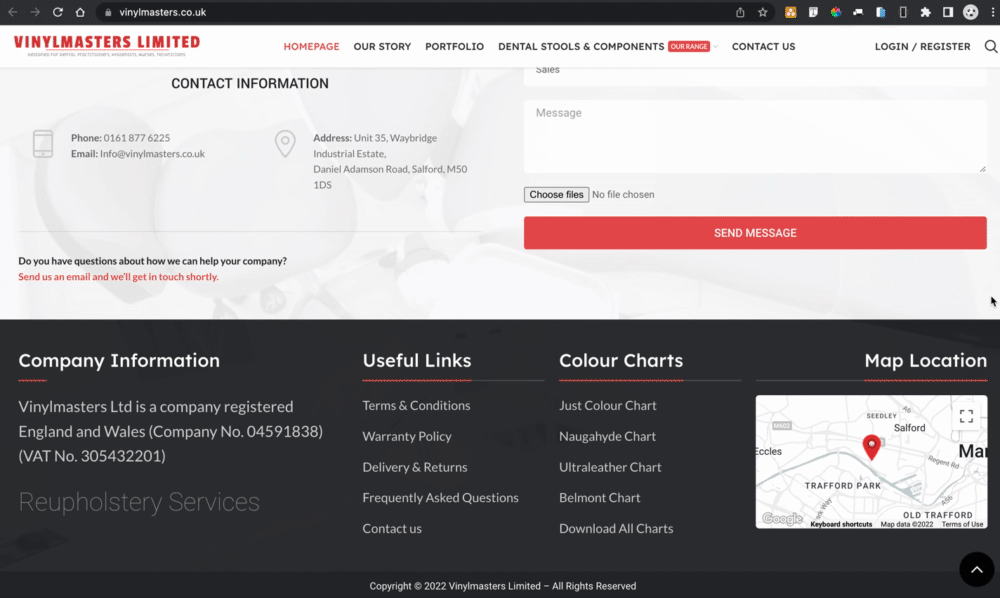Image resolution: width=1000 pixels, height=598 pixels.
Task: Click the browser forward arrow
Action: (x=35, y=12)
